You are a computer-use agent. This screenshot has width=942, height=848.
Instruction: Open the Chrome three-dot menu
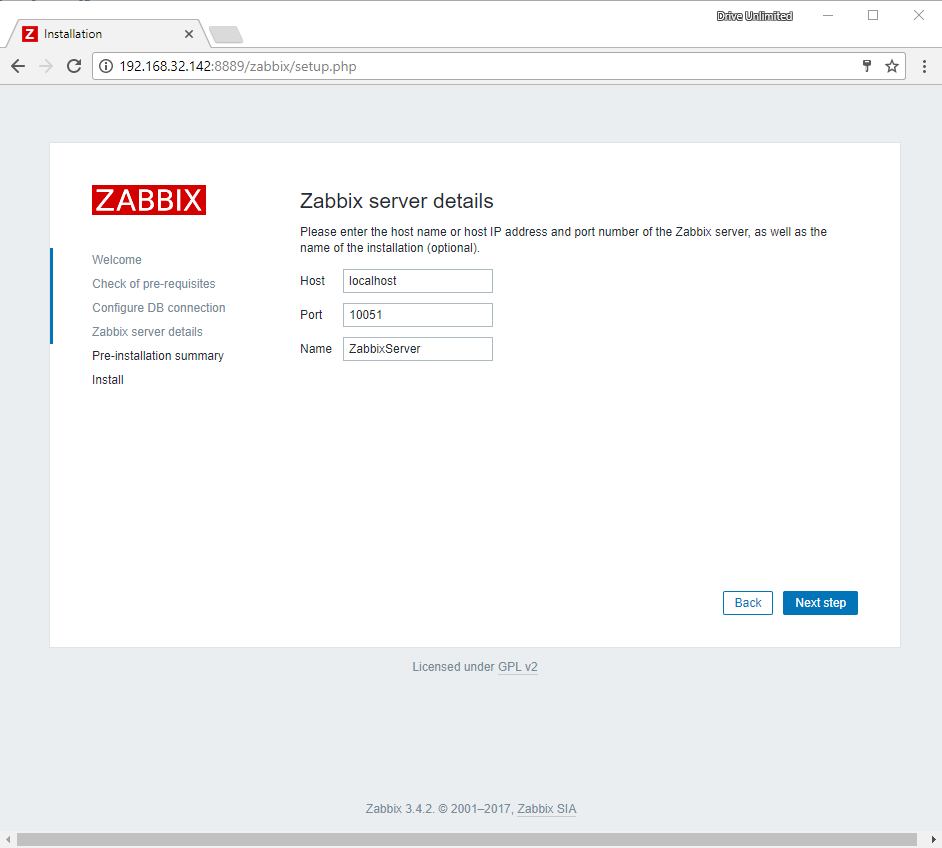pos(924,66)
